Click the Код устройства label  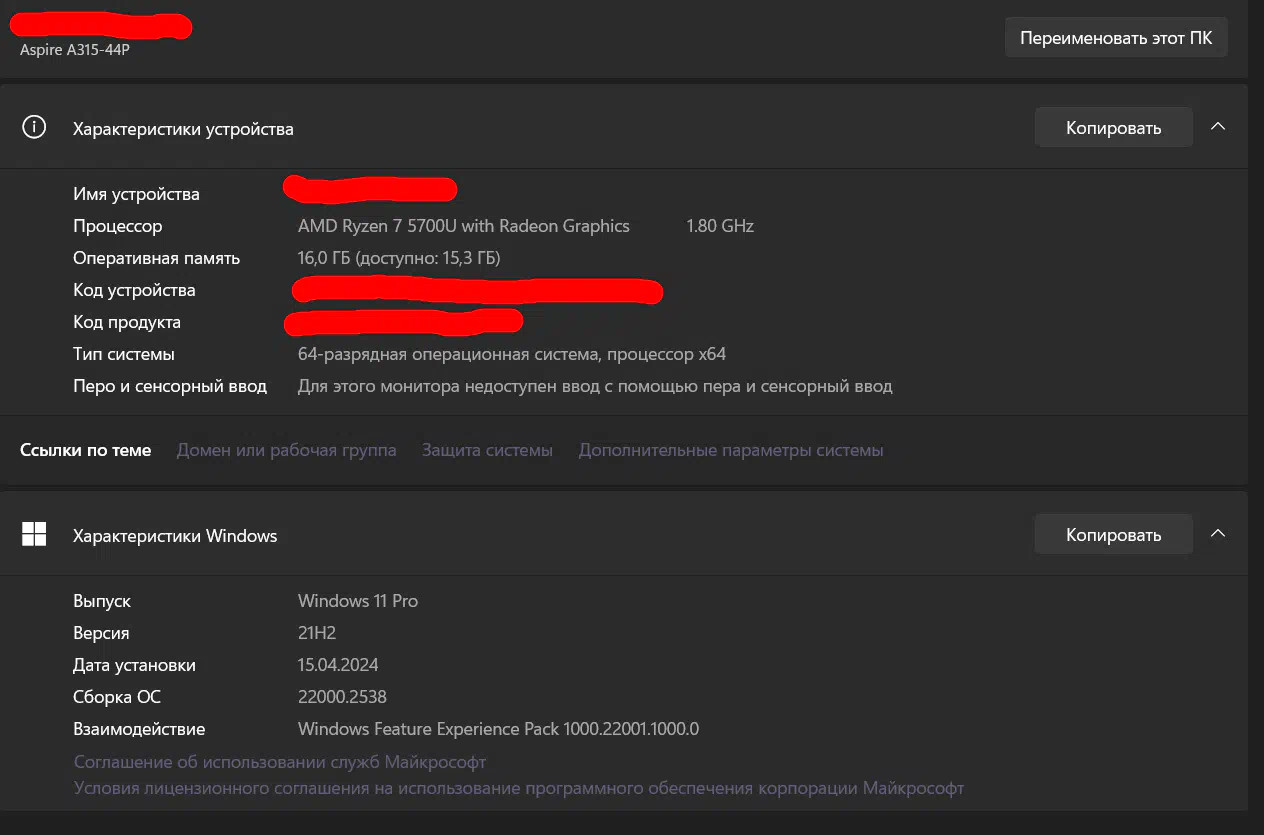[x=134, y=290]
